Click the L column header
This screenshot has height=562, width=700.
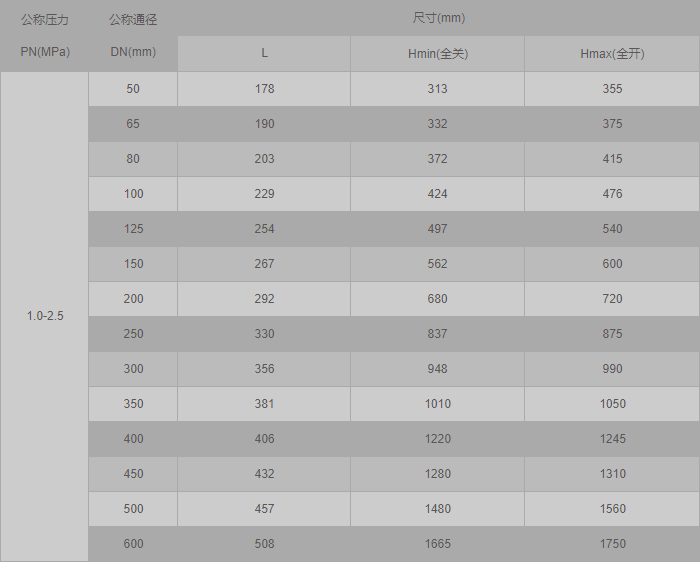[264, 54]
